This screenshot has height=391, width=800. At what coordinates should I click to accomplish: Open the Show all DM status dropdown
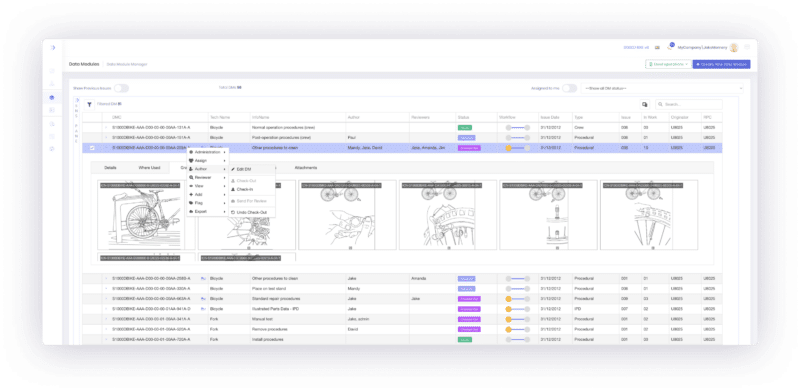(x=662, y=88)
